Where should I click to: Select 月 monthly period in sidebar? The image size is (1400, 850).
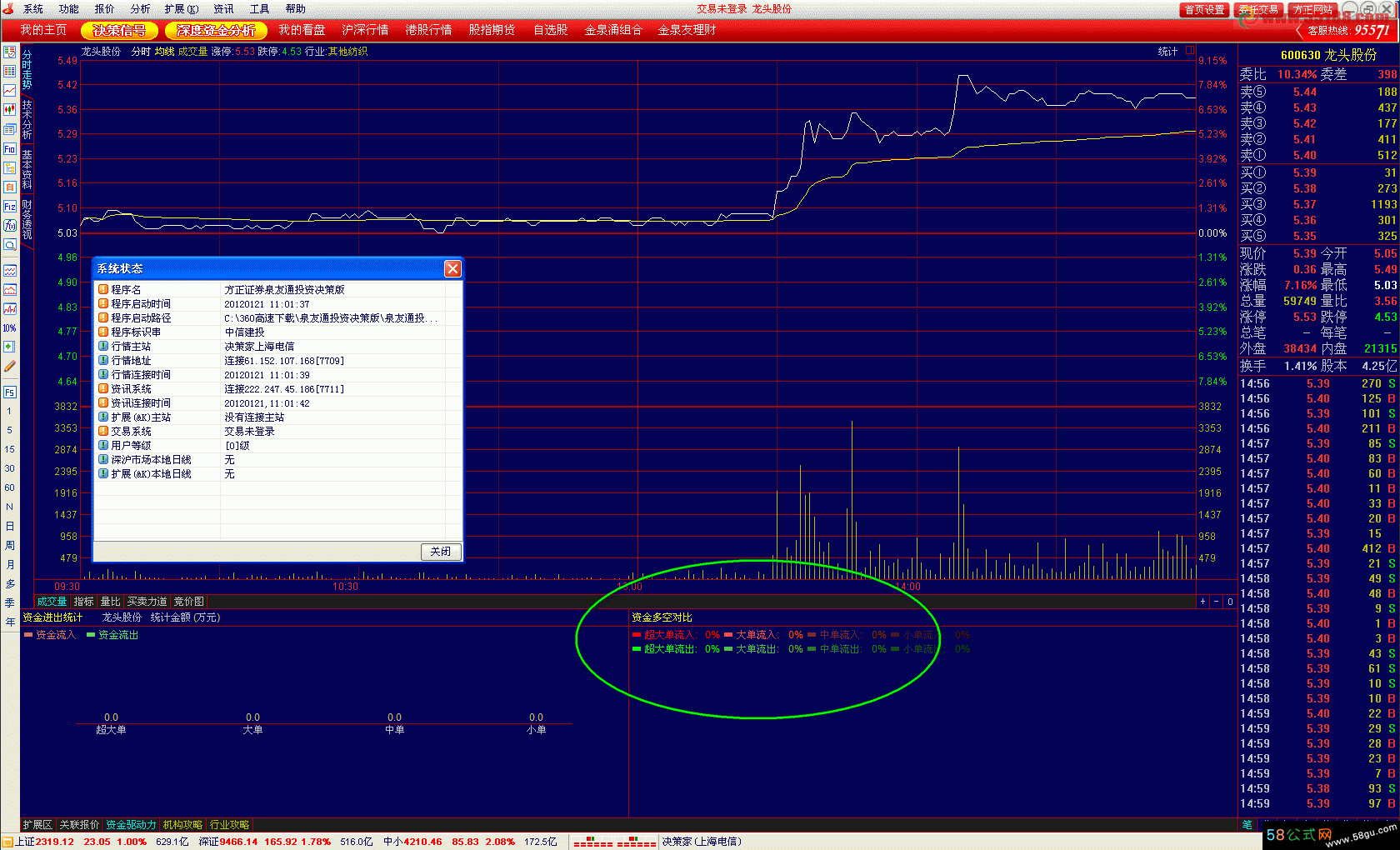[10, 564]
